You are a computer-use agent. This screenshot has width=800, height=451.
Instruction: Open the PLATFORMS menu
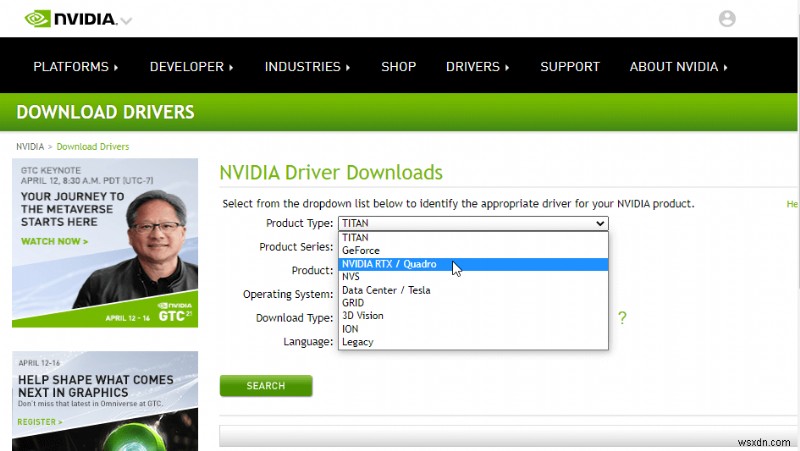pyautogui.click(x=76, y=67)
